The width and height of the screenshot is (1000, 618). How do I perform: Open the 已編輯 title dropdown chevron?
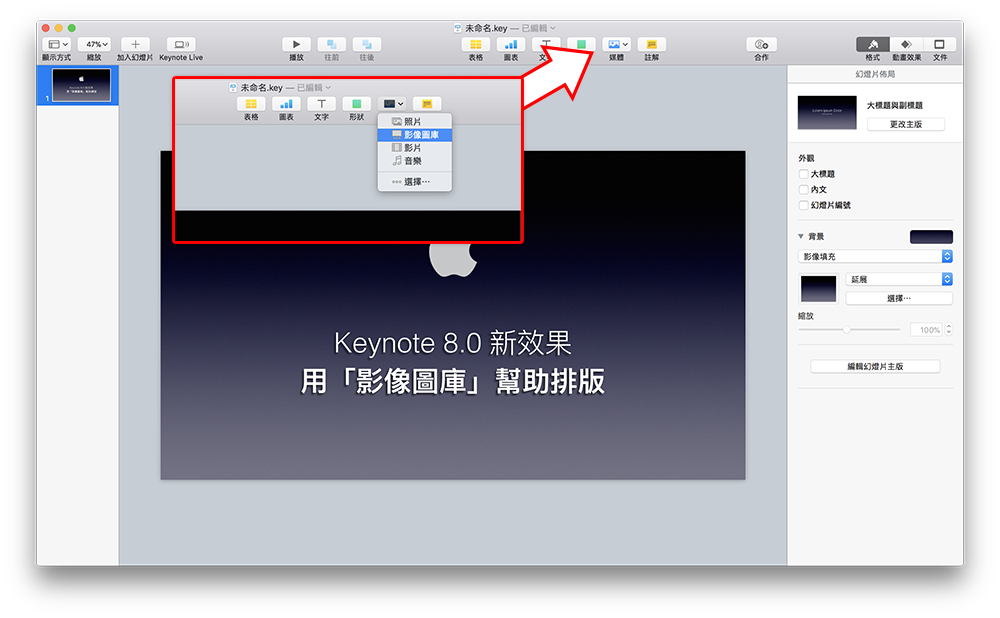pos(553,28)
